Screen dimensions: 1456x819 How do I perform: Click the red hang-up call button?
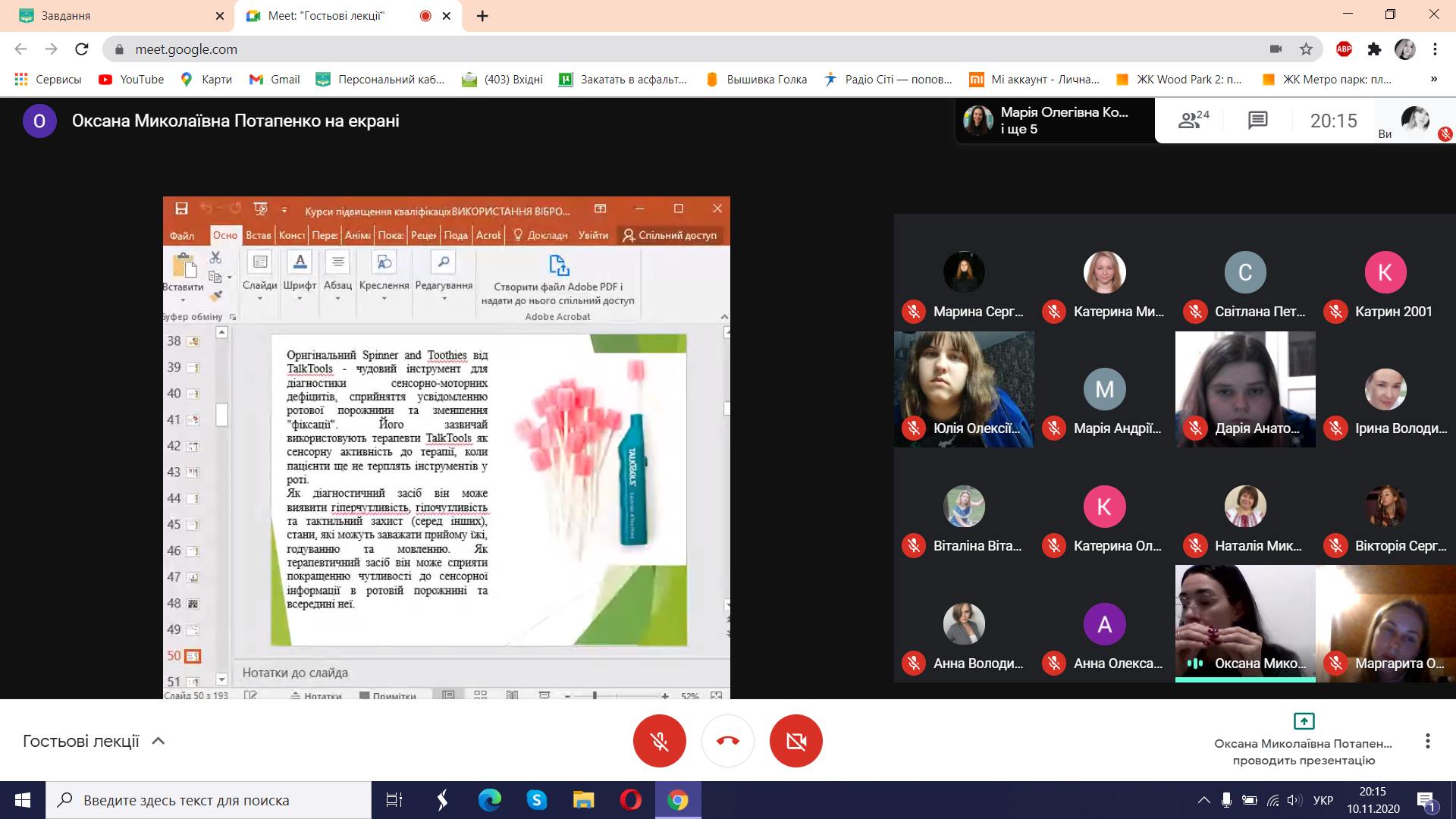pos(727,741)
